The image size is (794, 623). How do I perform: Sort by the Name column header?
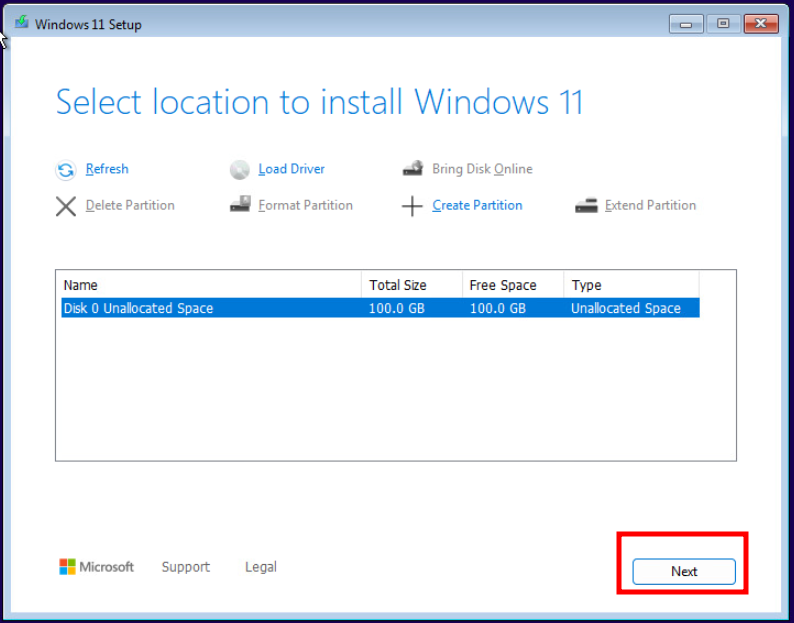coord(211,285)
